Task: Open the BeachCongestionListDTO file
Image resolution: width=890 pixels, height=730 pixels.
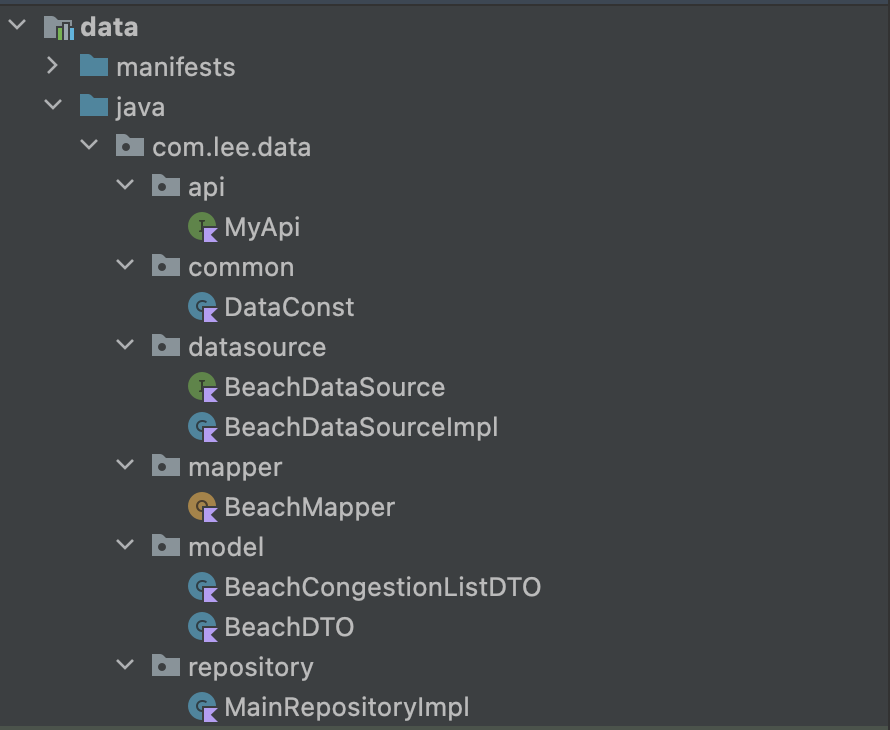Action: tap(383, 587)
